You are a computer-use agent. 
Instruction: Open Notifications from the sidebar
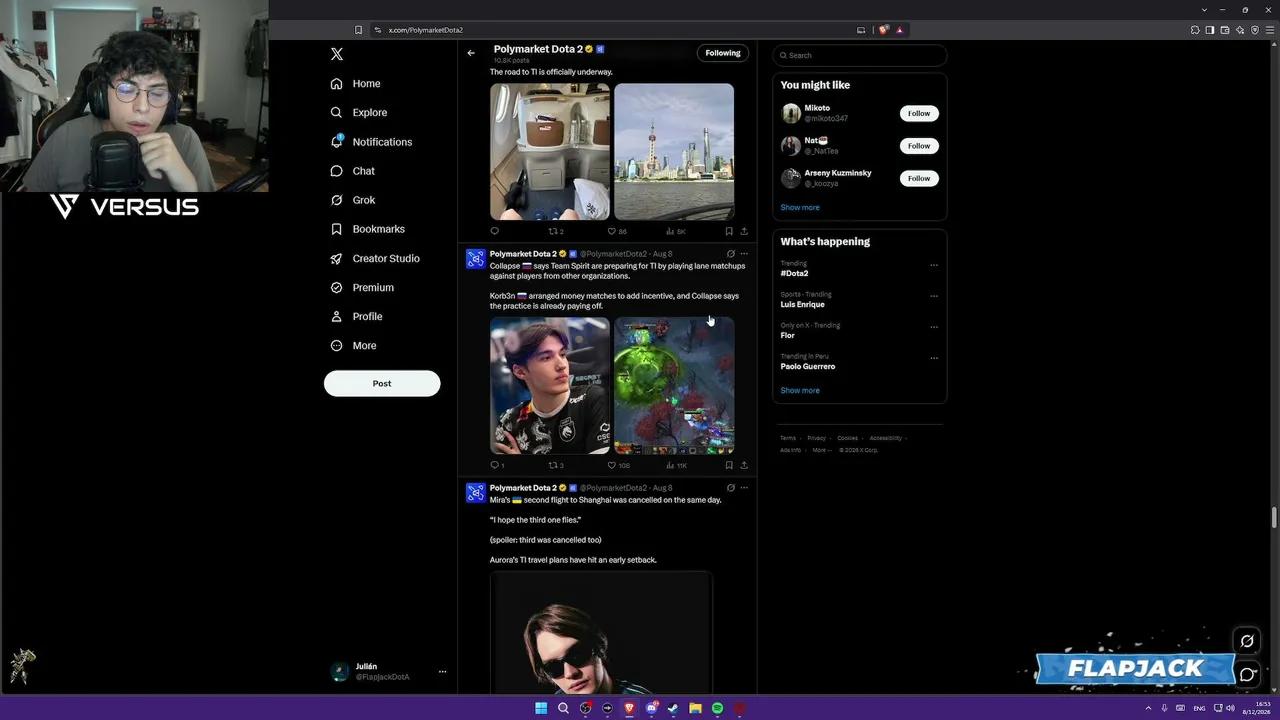371,142
